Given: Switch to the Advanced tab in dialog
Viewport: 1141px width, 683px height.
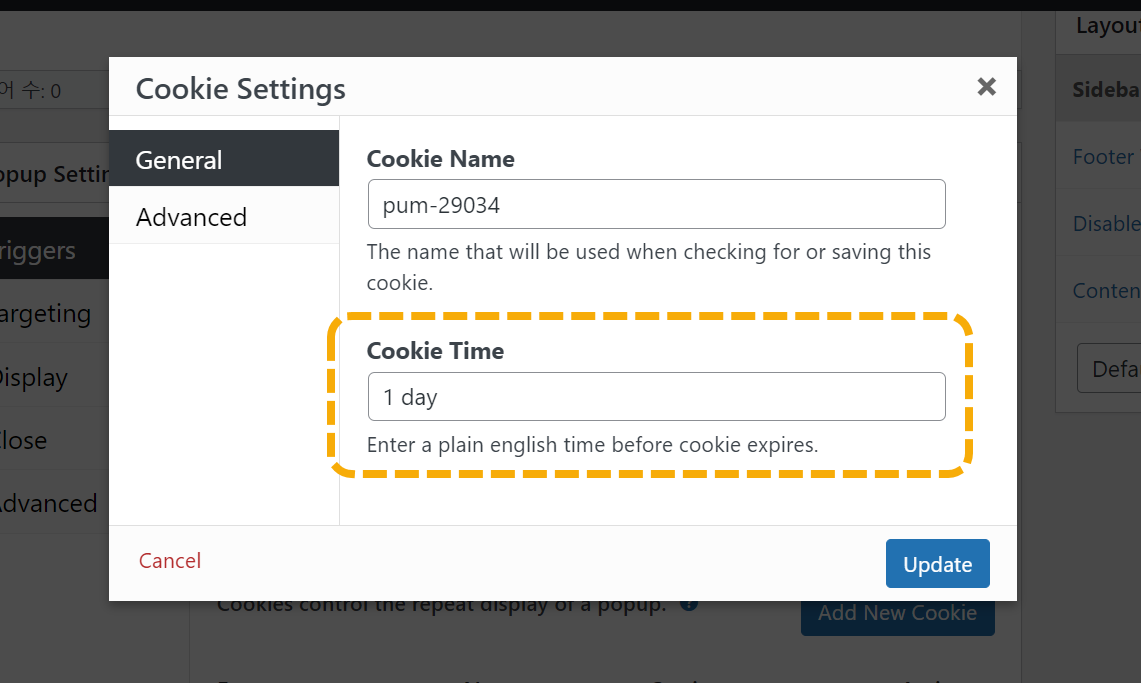Looking at the screenshot, I should coord(223,216).
